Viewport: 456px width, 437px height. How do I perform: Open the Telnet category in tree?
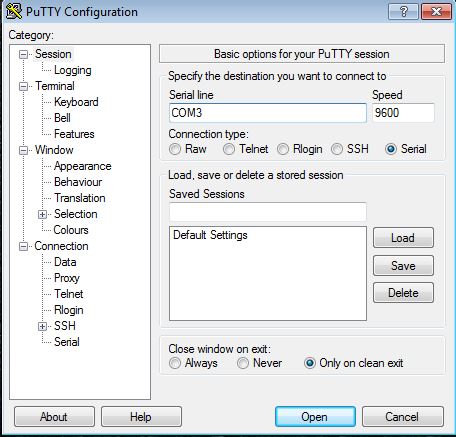69,294
